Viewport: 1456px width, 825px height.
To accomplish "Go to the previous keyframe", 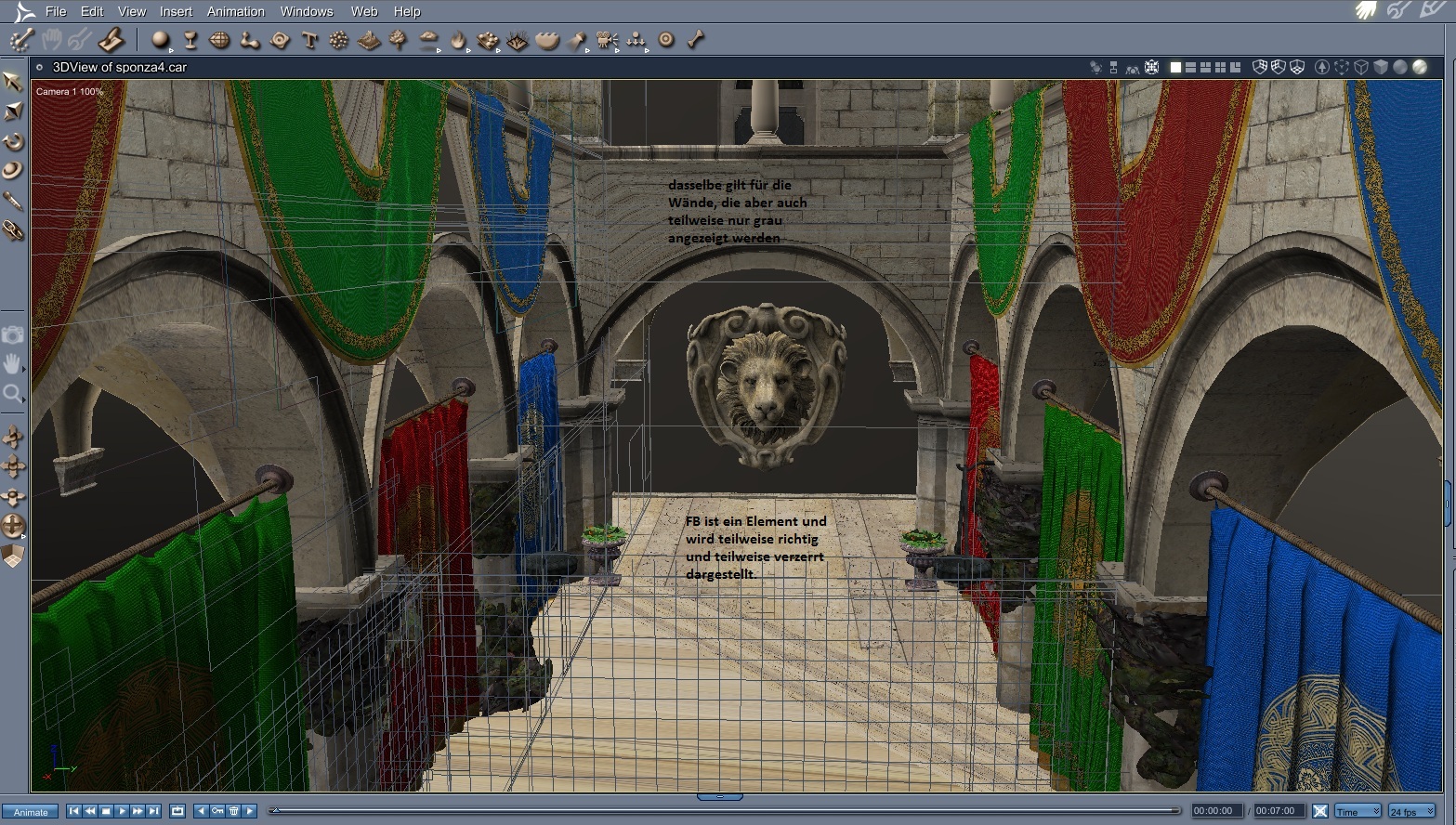I will tap(201, 811).
